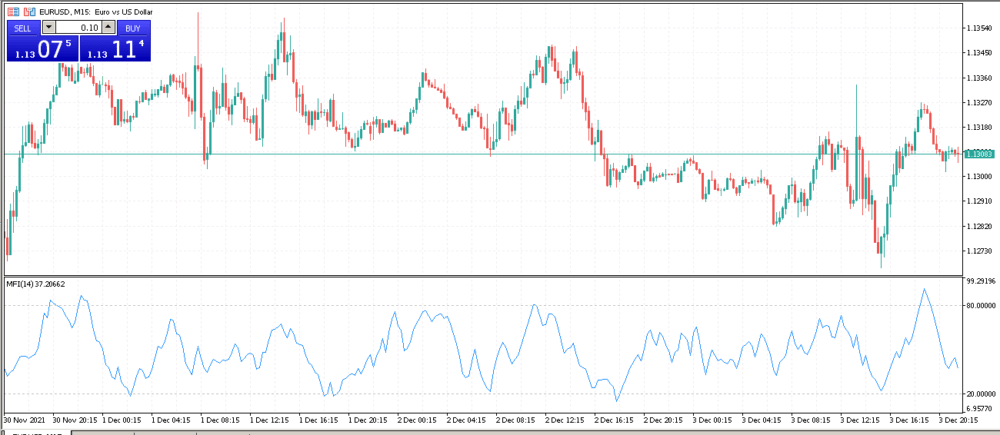Click the 0.10 volume input field

(79, 28)
